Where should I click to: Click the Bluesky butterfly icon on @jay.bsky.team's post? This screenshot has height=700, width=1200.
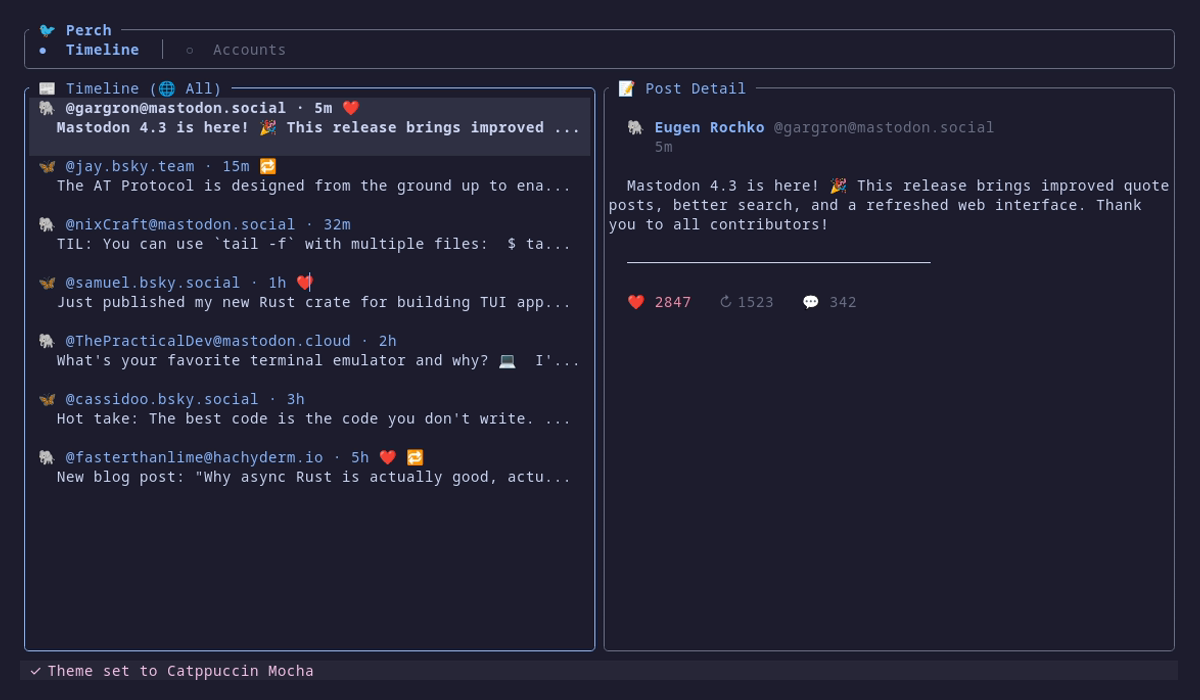(x=47, y=166)
